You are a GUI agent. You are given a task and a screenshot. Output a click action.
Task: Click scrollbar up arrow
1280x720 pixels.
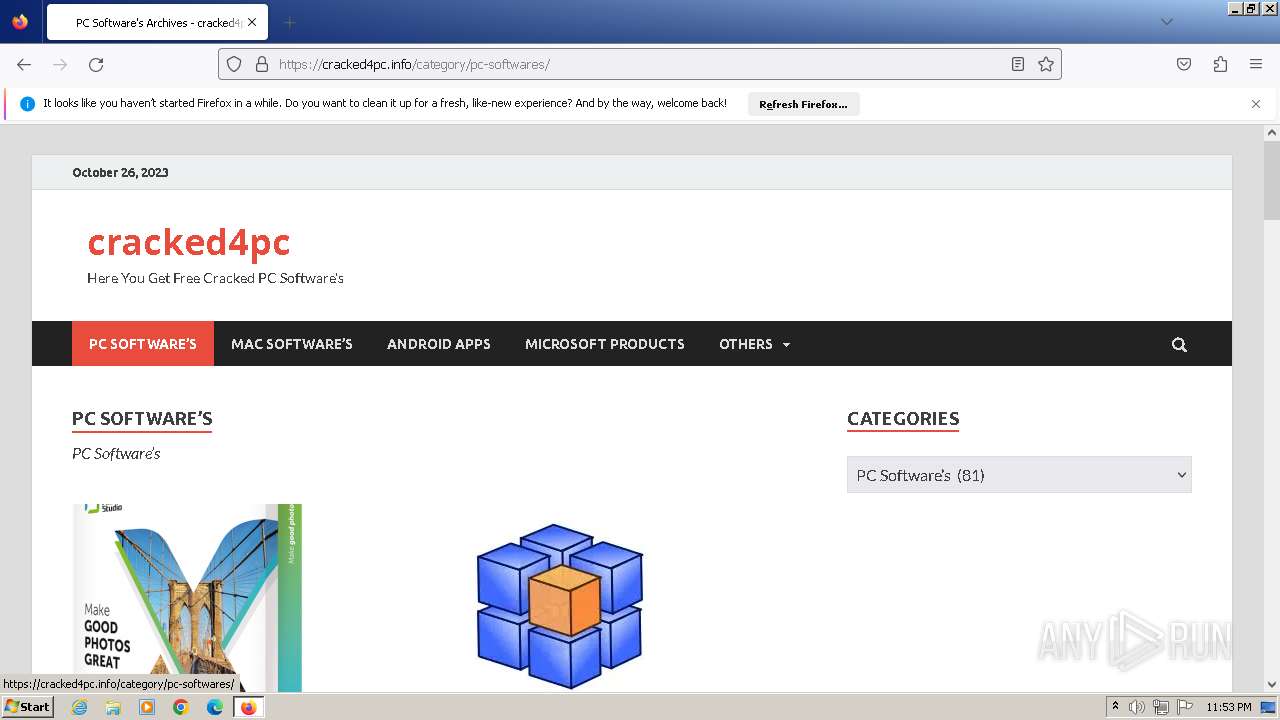point(1272,132)
